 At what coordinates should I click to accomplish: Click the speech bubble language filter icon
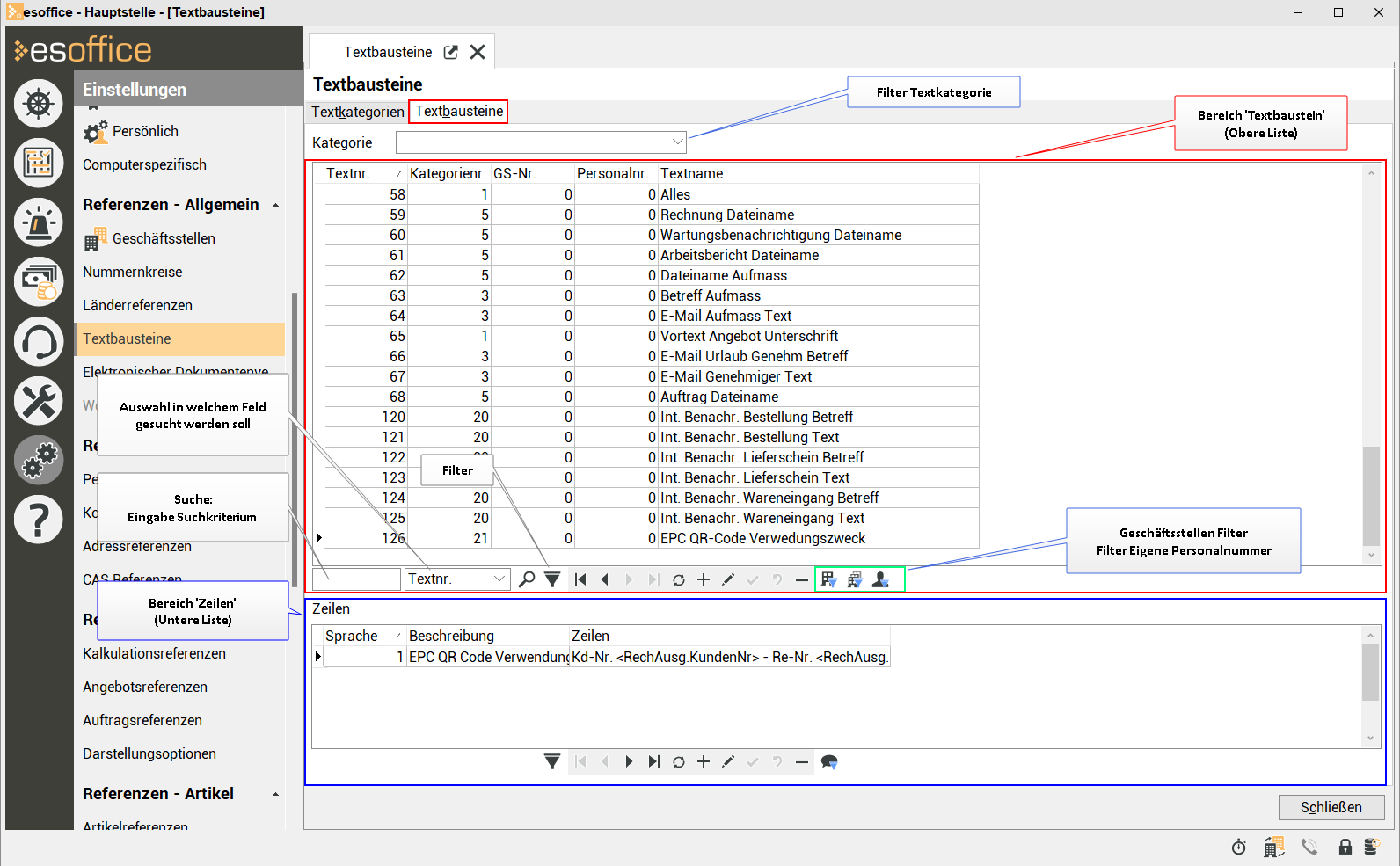click(x=829, y=761)
